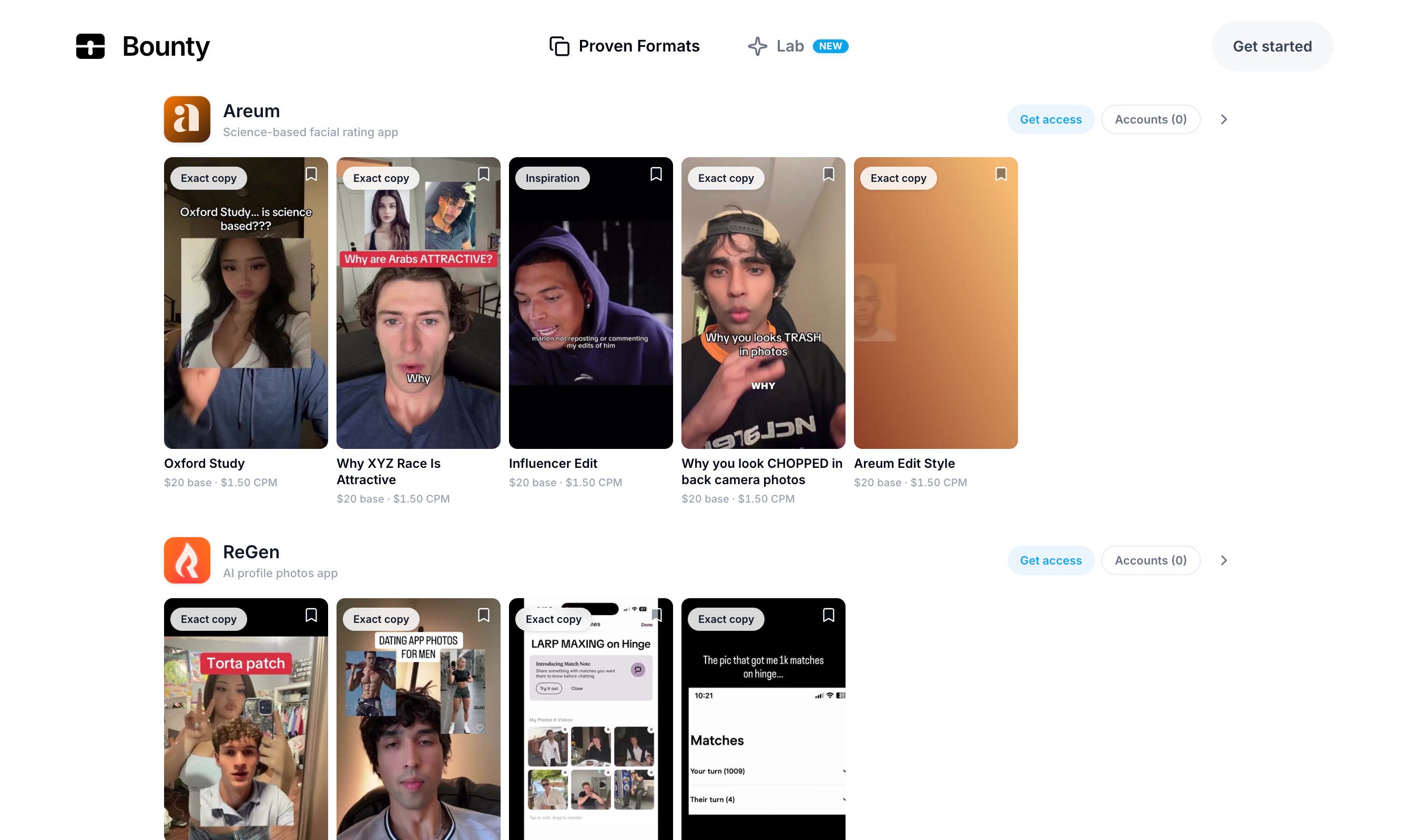This screenshot has height=840, width=1405.
Task: Click the price under Oxford Study
Action: click(221, 482)
